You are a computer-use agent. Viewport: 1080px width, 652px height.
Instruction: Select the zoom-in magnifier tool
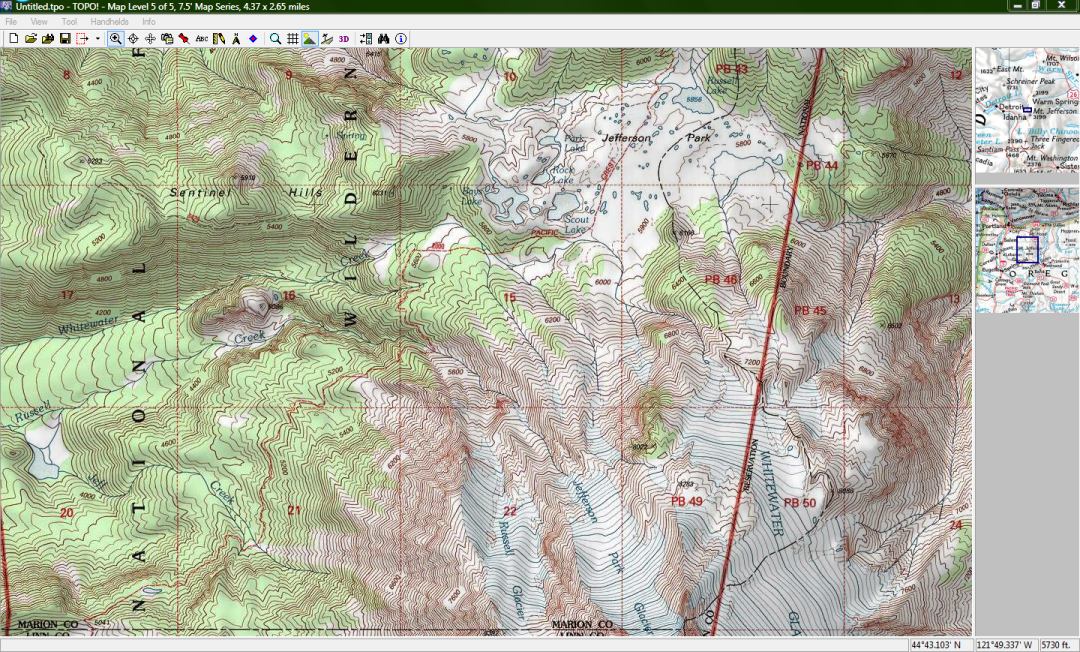click(116, 39)
